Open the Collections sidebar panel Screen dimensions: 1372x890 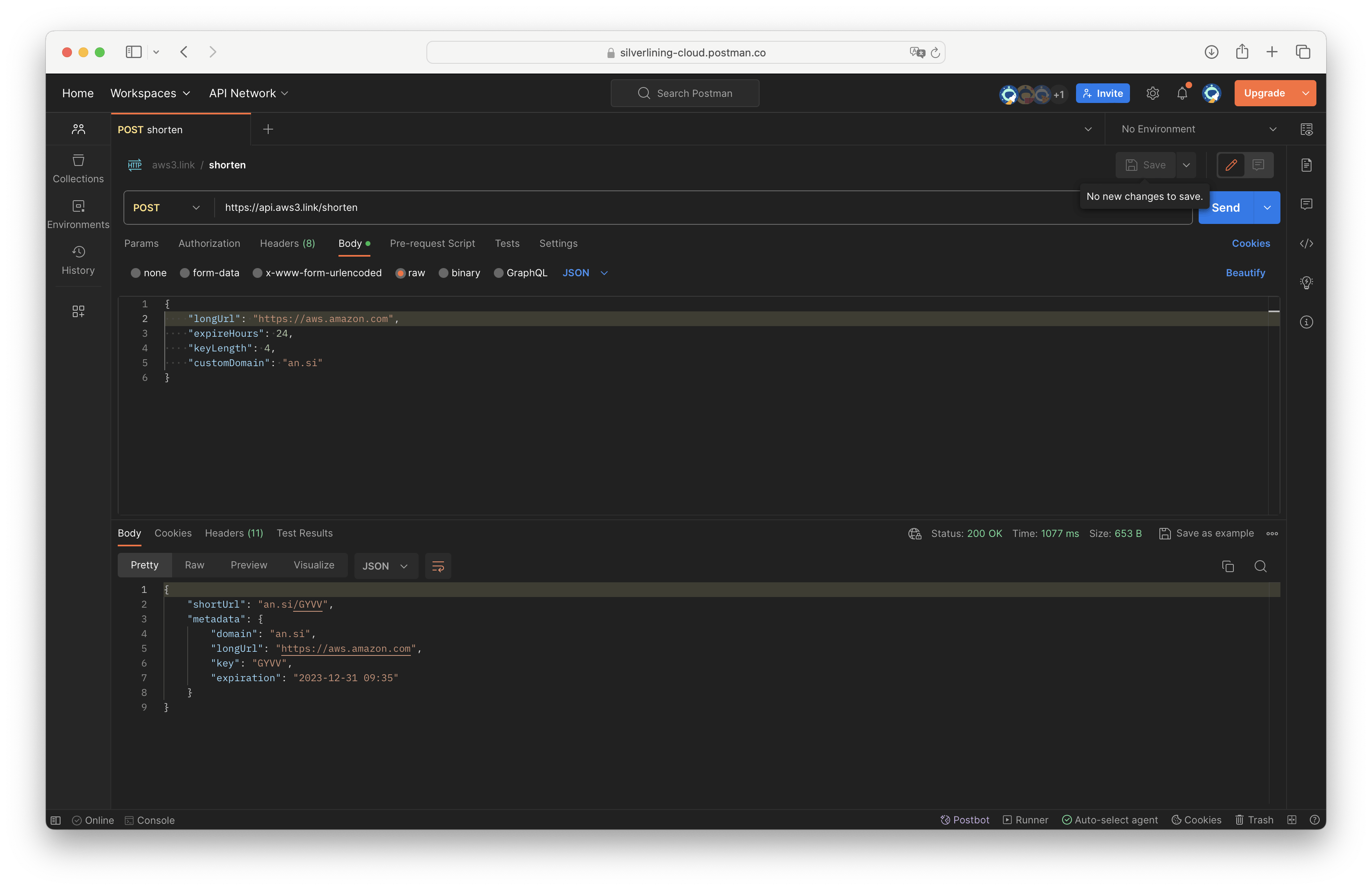click(78, 168)
